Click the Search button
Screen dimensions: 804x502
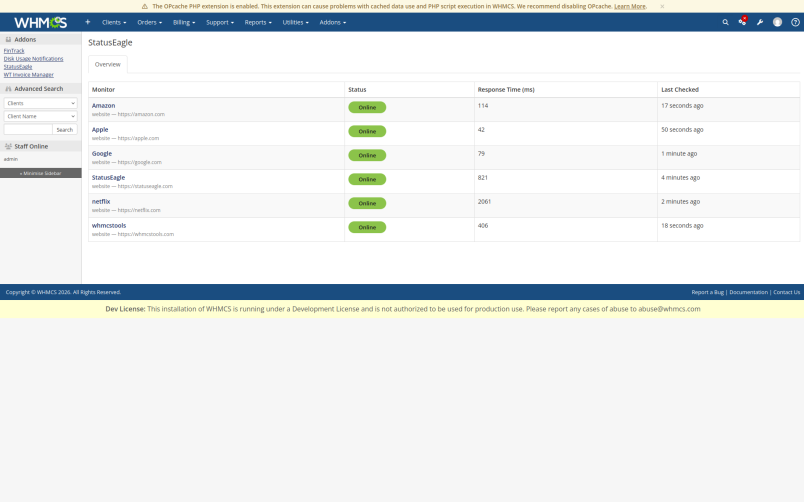click(x=65, y=130)
